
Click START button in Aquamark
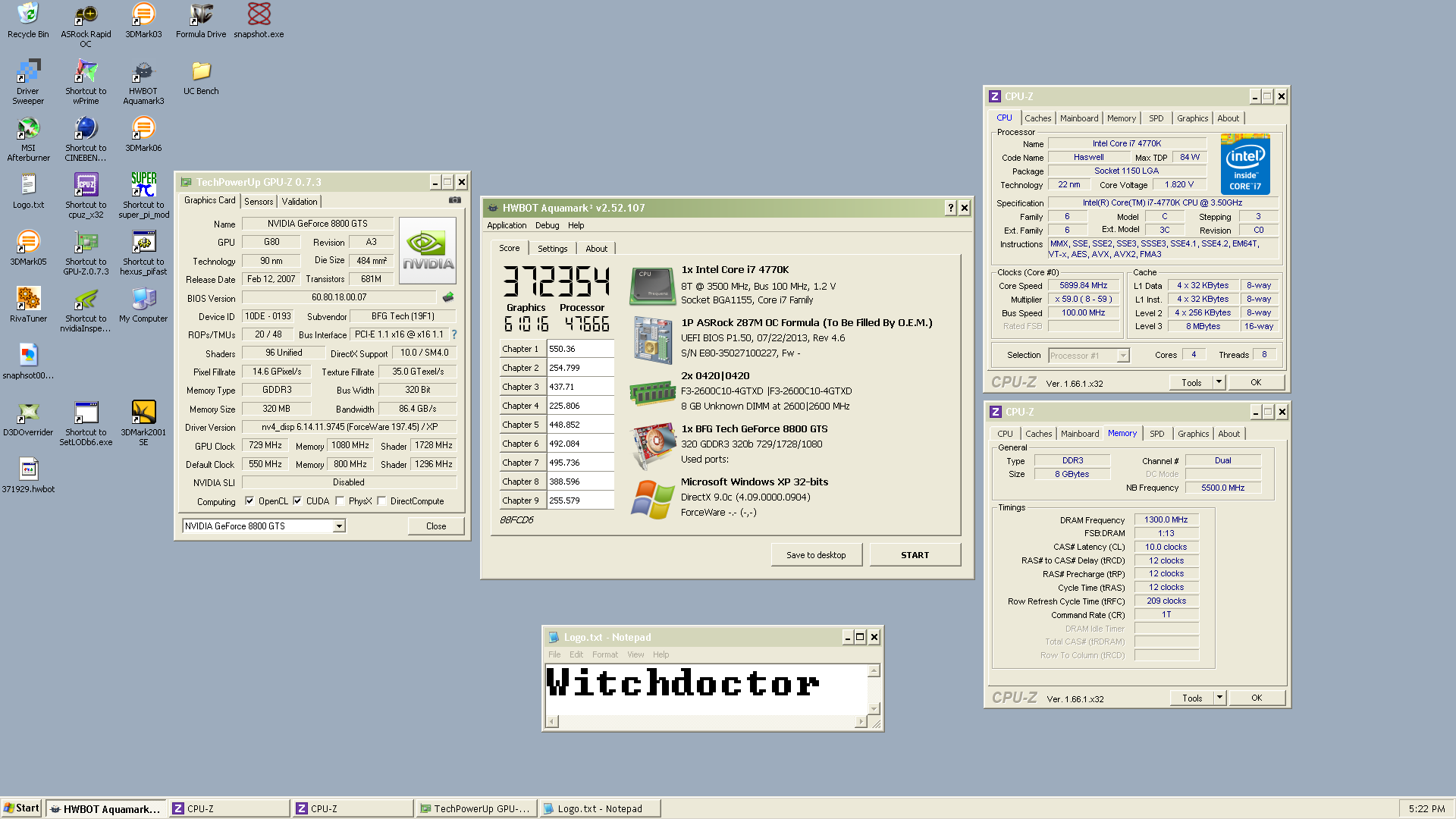(x=915, y=555)
